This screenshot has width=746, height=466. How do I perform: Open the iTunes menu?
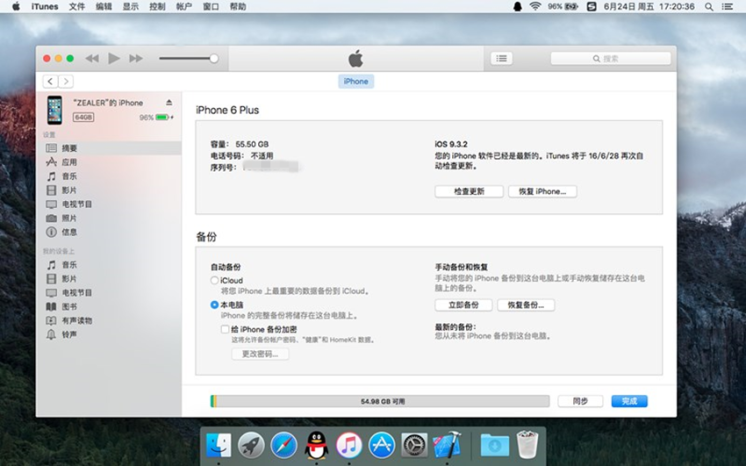45,6
